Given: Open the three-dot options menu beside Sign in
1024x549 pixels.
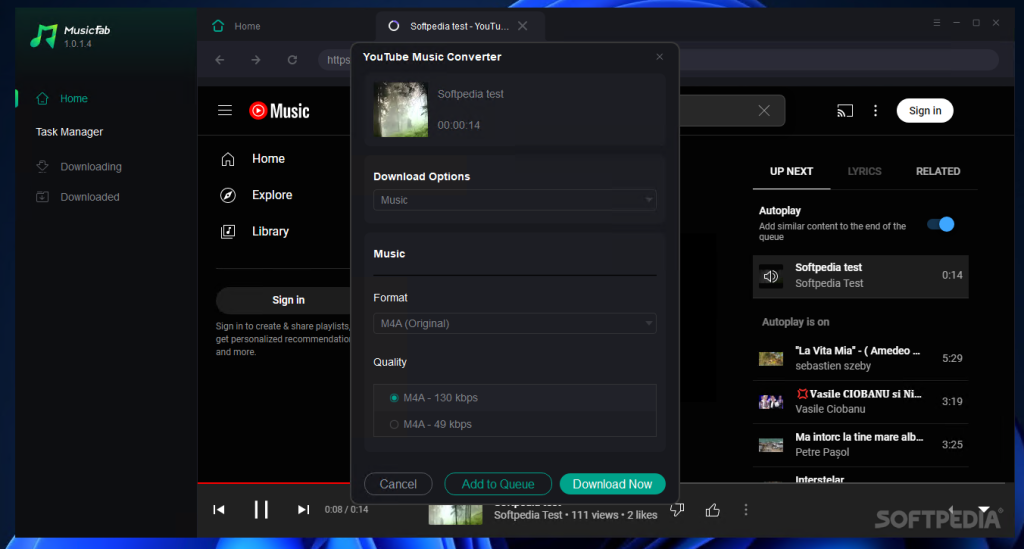Looking at the screenshot, I should [x=875, y=111].
